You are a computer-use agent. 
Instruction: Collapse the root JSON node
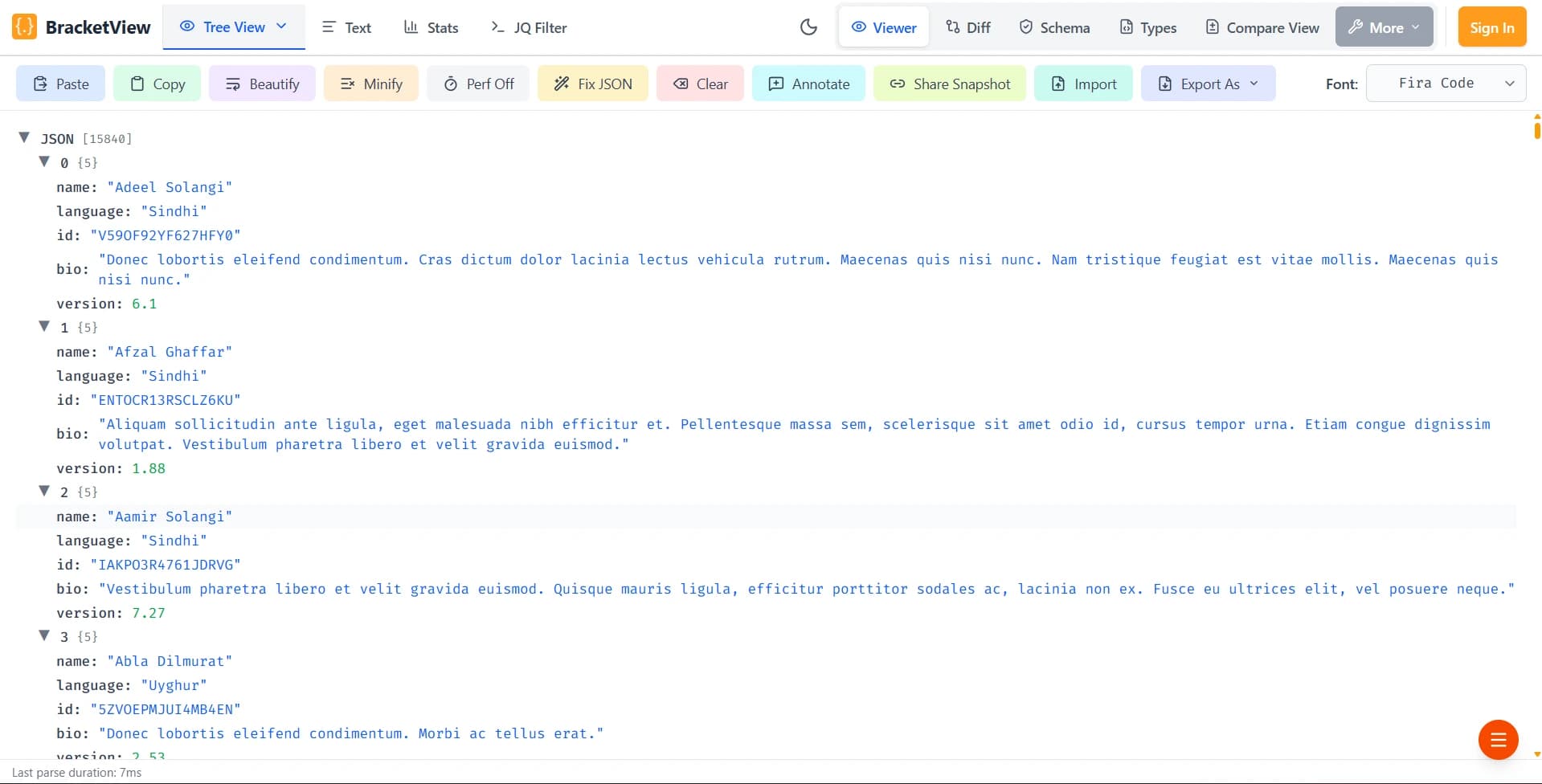[24, 137]
